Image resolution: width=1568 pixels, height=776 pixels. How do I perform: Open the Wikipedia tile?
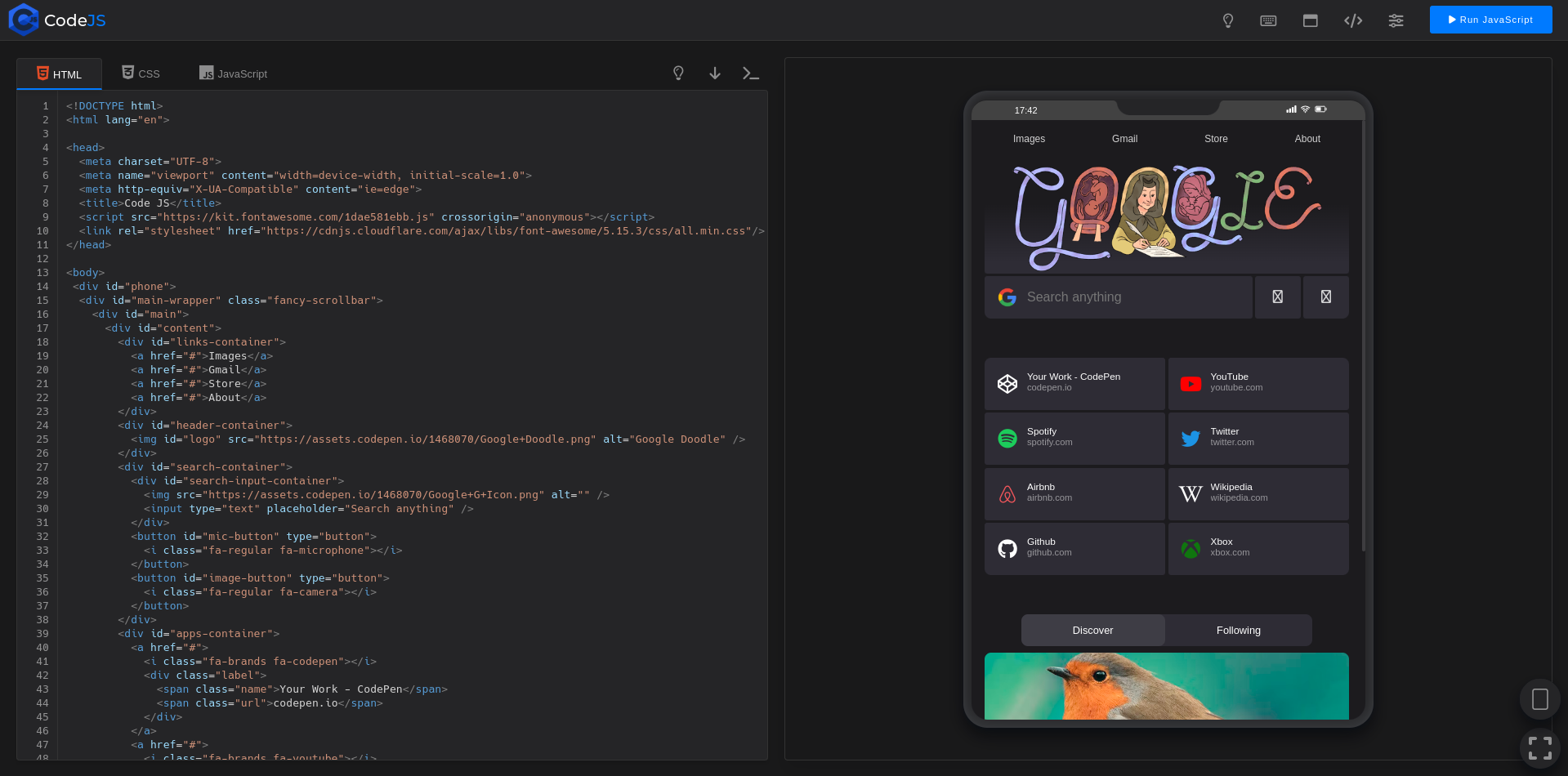point(1258,493)
